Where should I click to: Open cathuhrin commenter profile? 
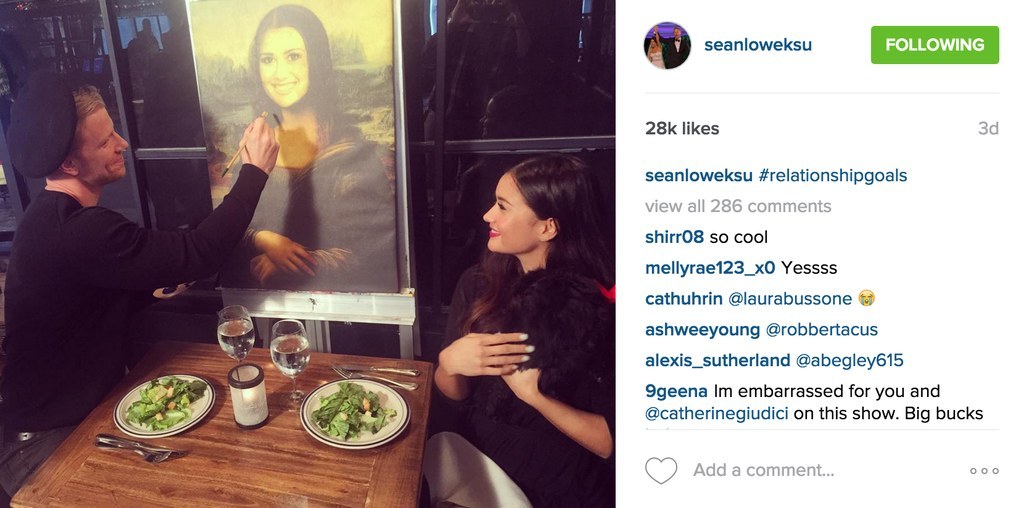pos(684,298)
